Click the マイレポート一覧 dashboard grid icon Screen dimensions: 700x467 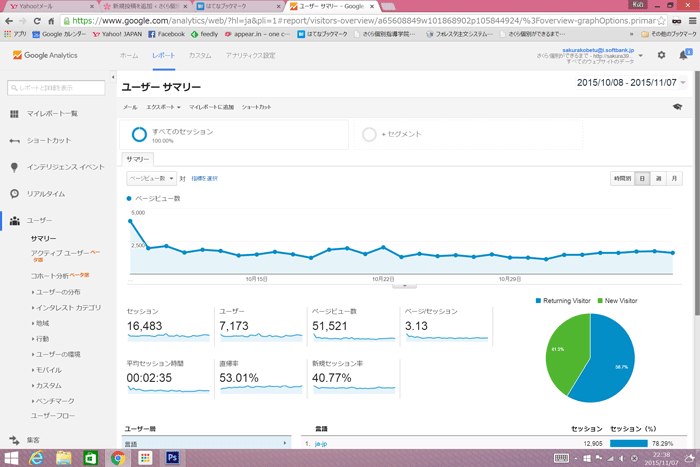(x=14, y=114)
